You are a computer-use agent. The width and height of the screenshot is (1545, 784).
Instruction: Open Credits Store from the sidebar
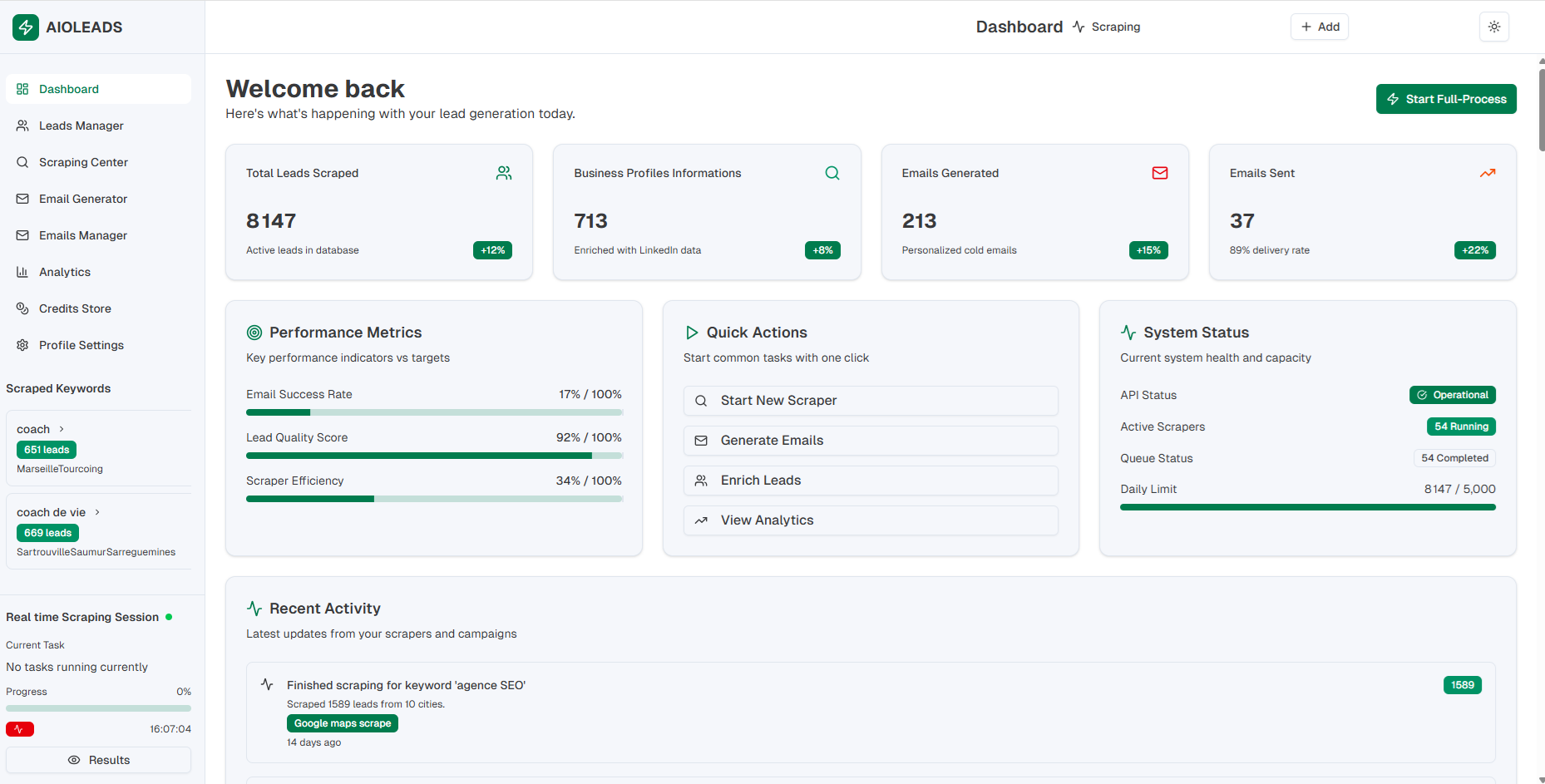pyautogui.click(x=75, y=308)
